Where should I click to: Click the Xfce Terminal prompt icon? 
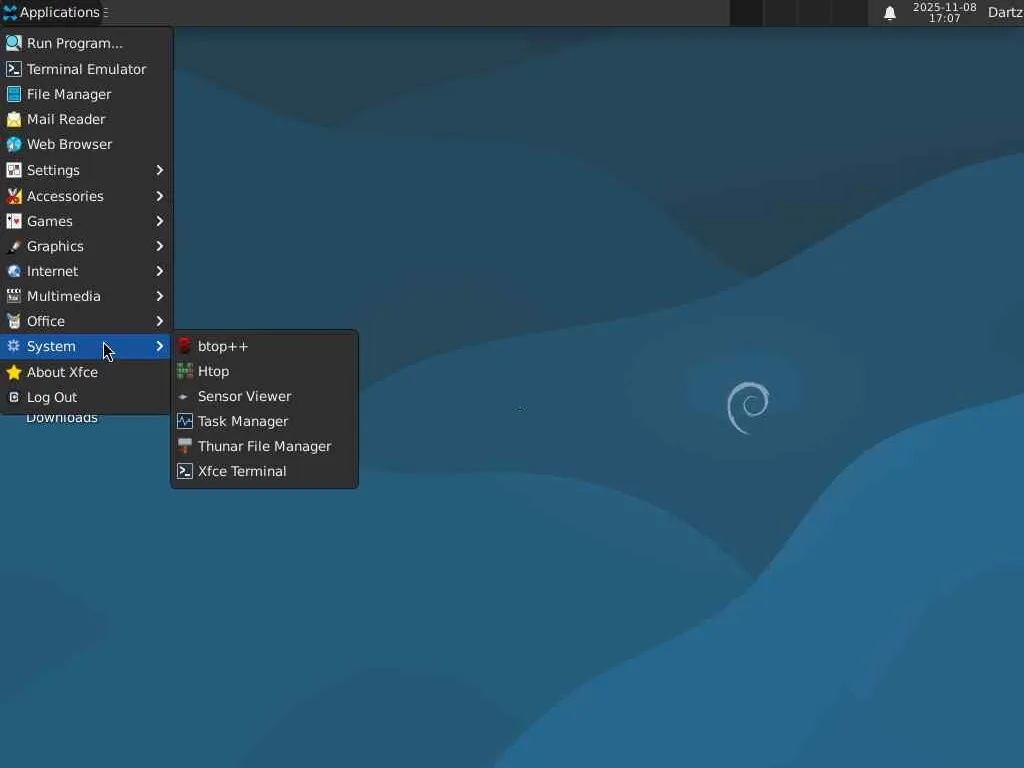point(185,471)
